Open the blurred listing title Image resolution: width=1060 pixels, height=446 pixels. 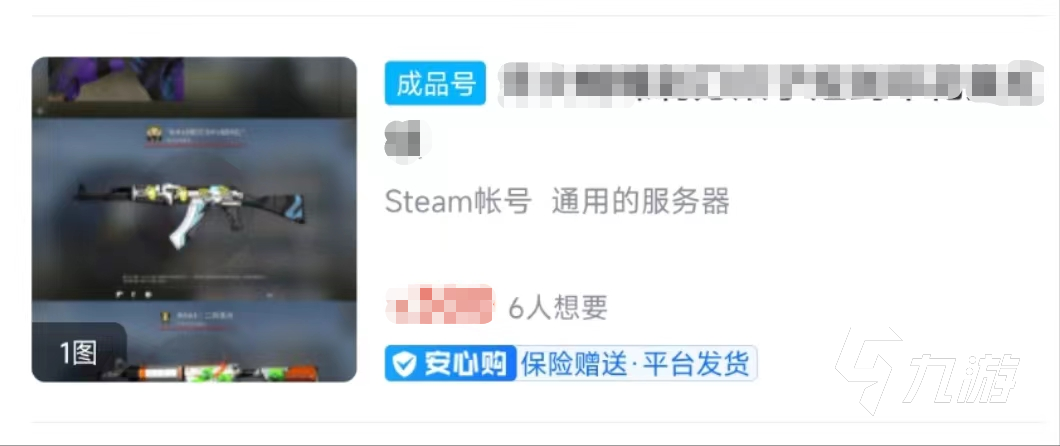pyautogui.click(x=771, y=84)
